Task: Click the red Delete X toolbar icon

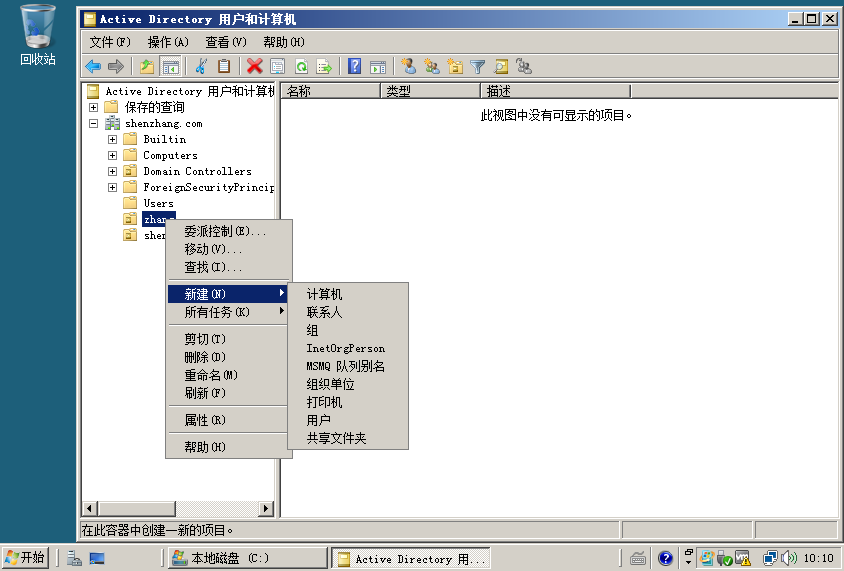Action: [254, 67]
